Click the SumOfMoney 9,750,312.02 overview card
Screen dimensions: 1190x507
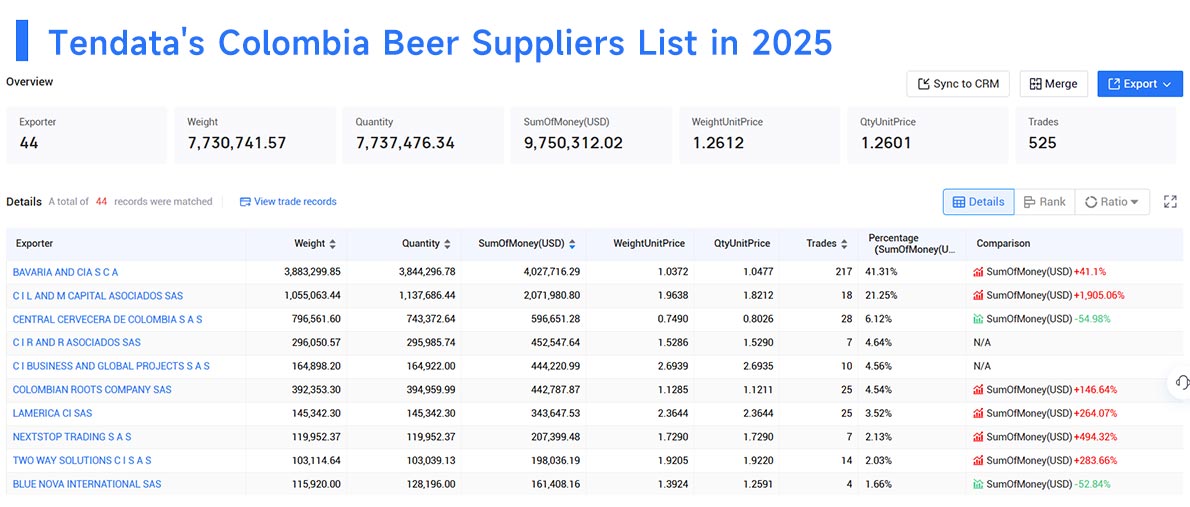(591, 135)
